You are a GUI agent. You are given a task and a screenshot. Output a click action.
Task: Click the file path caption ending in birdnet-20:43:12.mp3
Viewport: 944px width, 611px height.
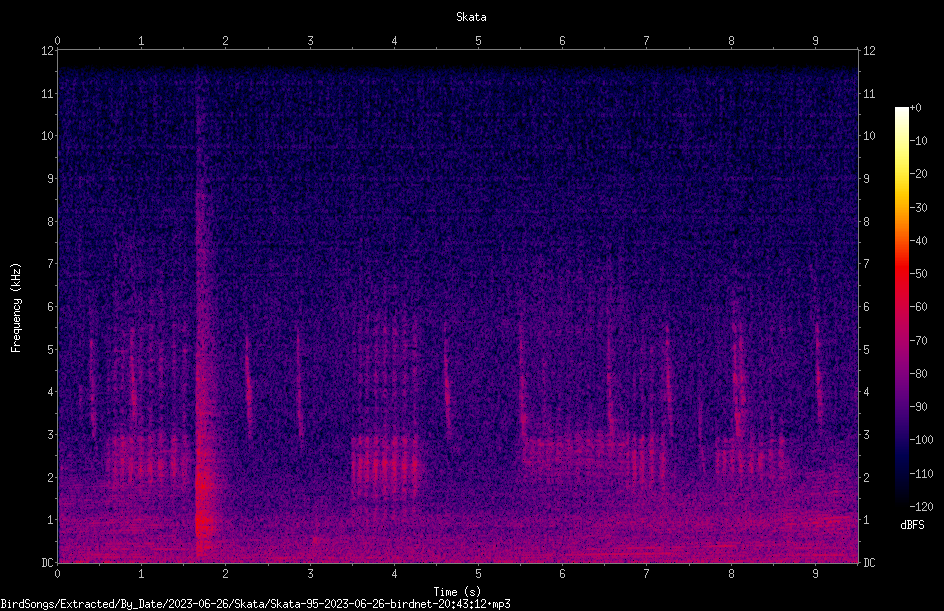click(255, 604)
